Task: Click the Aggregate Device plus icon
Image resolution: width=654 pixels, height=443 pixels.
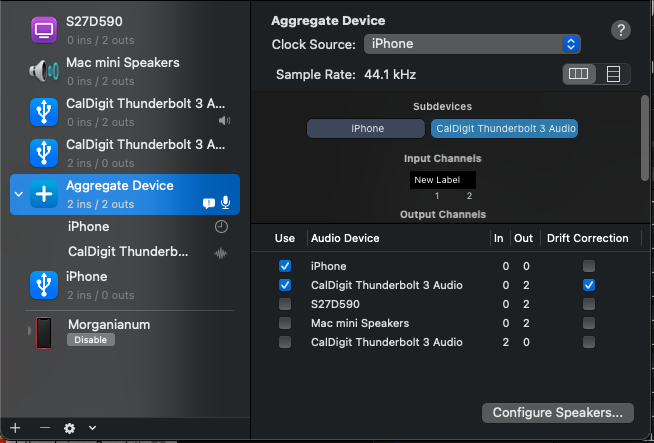Action: pos(44,194)
